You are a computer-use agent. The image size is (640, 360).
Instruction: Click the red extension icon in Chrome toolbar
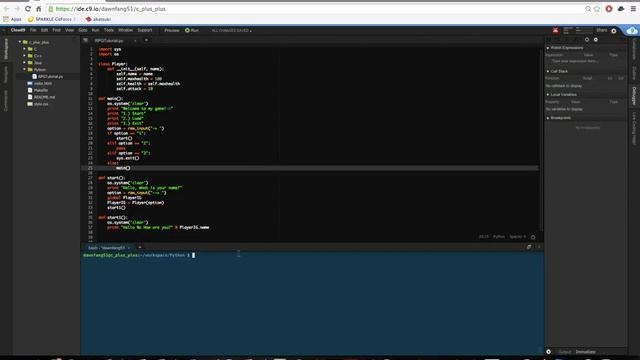click(x=609, y=9)
